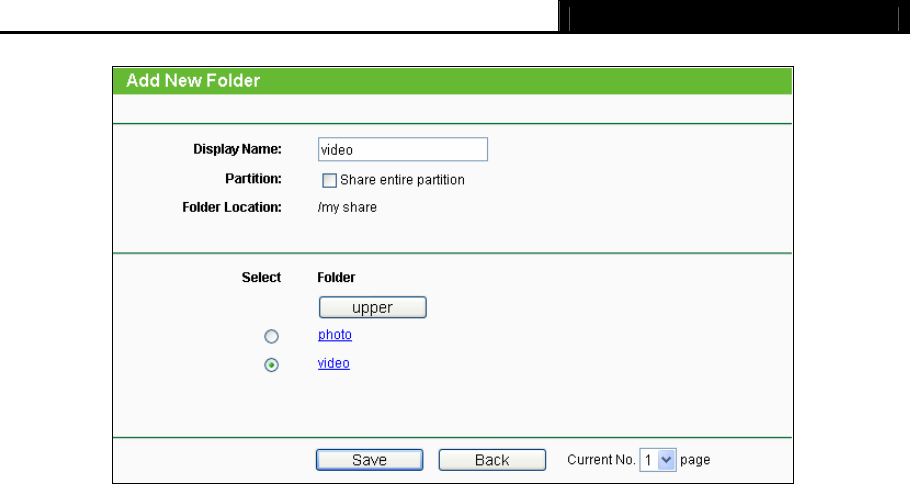
Task: Click the 'Partition:' label
Action: (254, 179)
